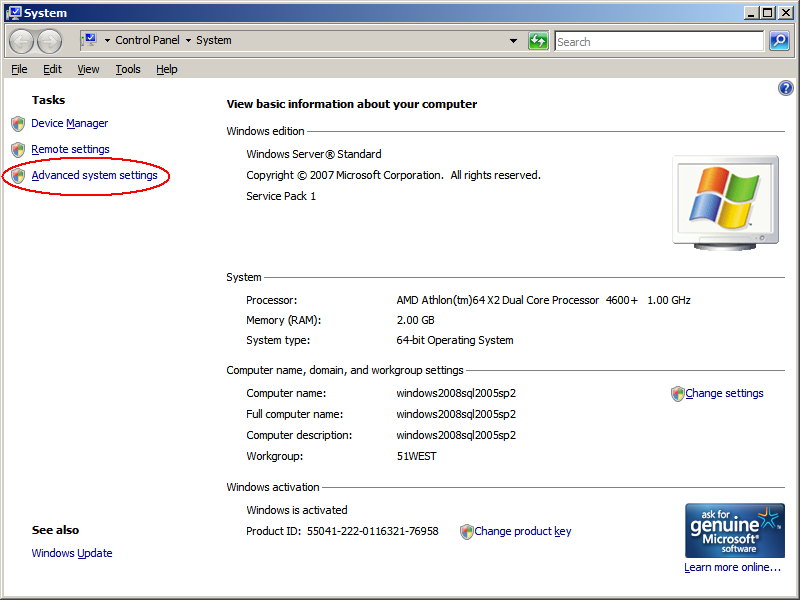Open the Help menu
This screenshot has height=600, width=800.
pos(167,69)
